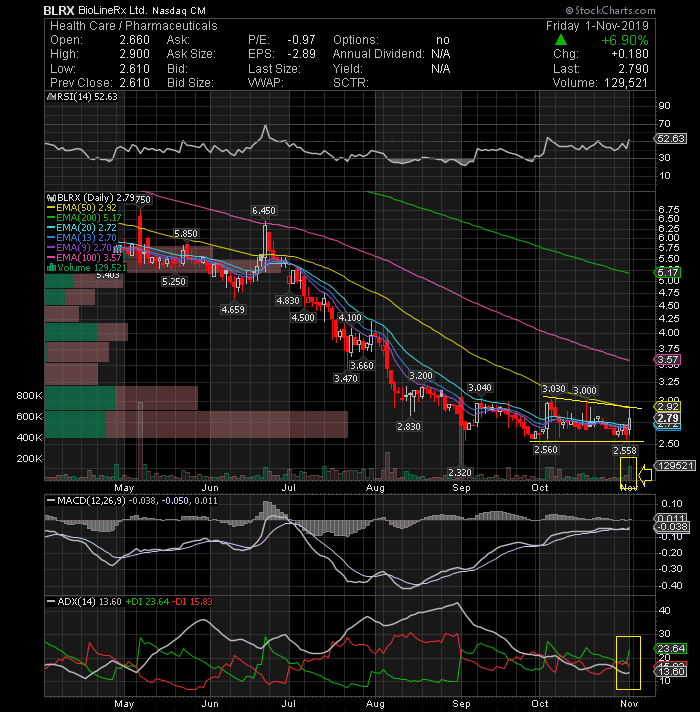
Task: Click the 3.660 price label
Action: (x=362, y=366)
